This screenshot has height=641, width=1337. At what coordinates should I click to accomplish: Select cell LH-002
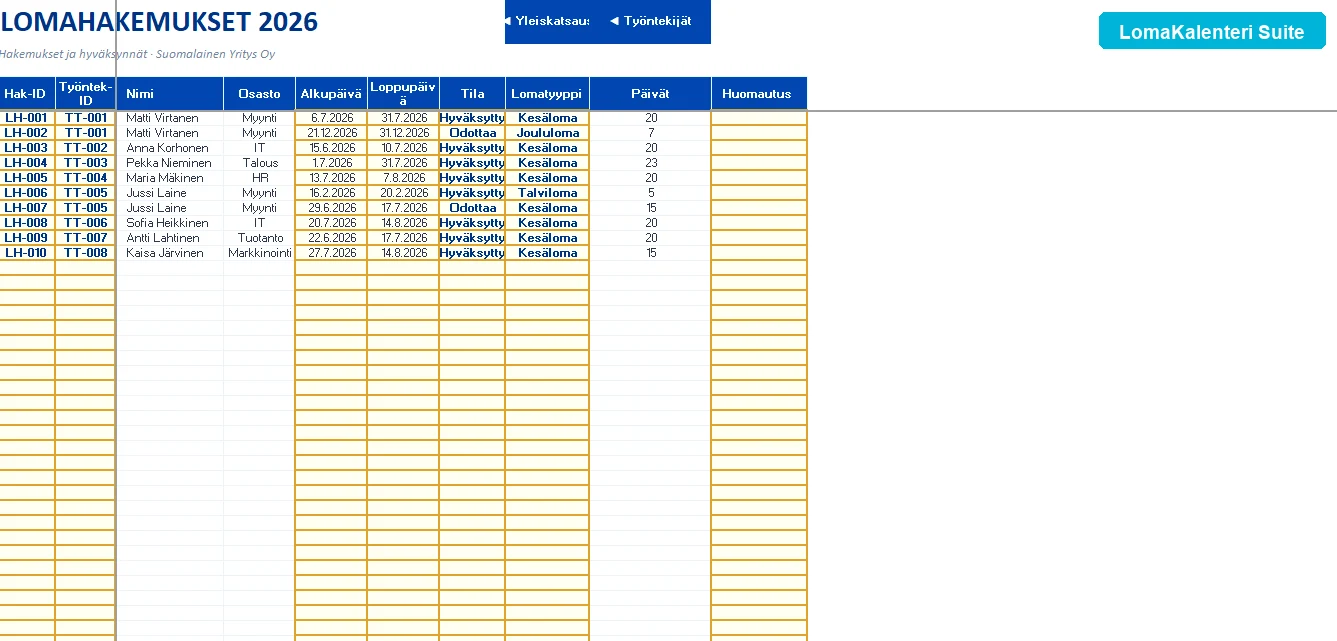point(27,133)
